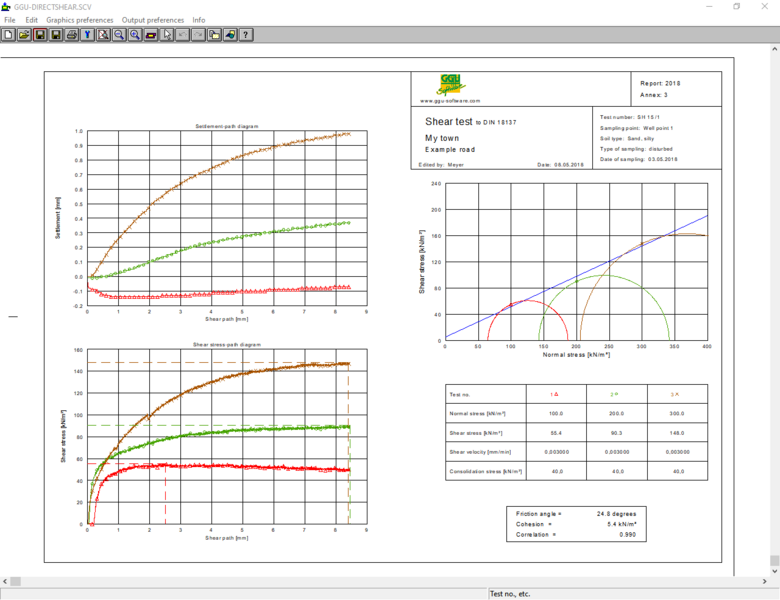Click the GGU Software logo
This screenshot has width=780, height=600.
pyautogui.click(x=450, y=85)
